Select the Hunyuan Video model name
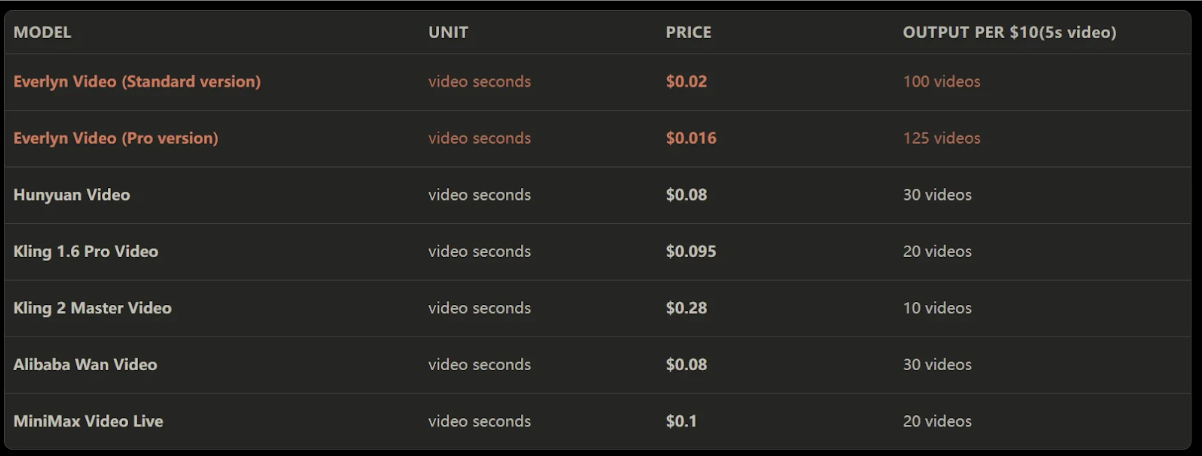Image resolution: width=1202 pixels, height=456 pixels. (x=72, y=195)
